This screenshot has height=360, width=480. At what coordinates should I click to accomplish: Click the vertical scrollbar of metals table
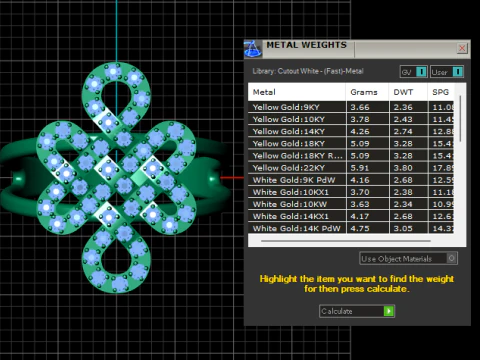point(460,118)
